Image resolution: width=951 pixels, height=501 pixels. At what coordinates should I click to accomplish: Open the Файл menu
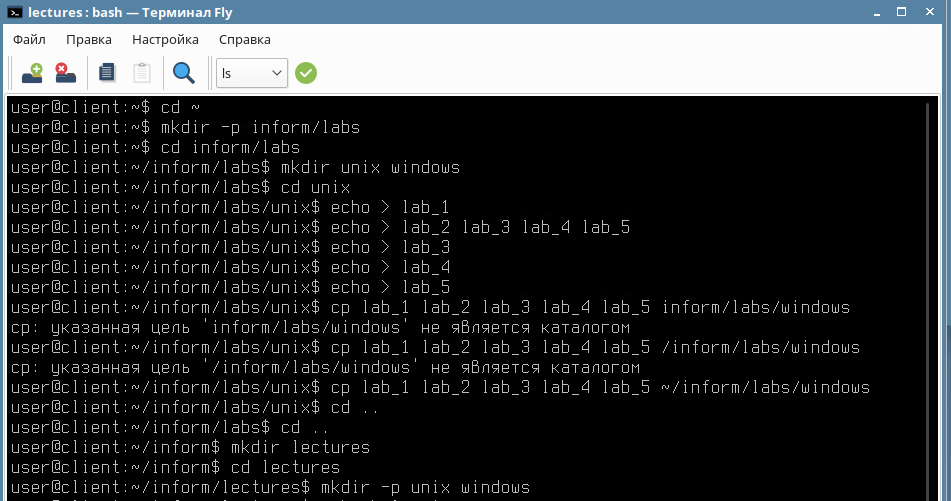pyautogui.click(x=29, y=39)
